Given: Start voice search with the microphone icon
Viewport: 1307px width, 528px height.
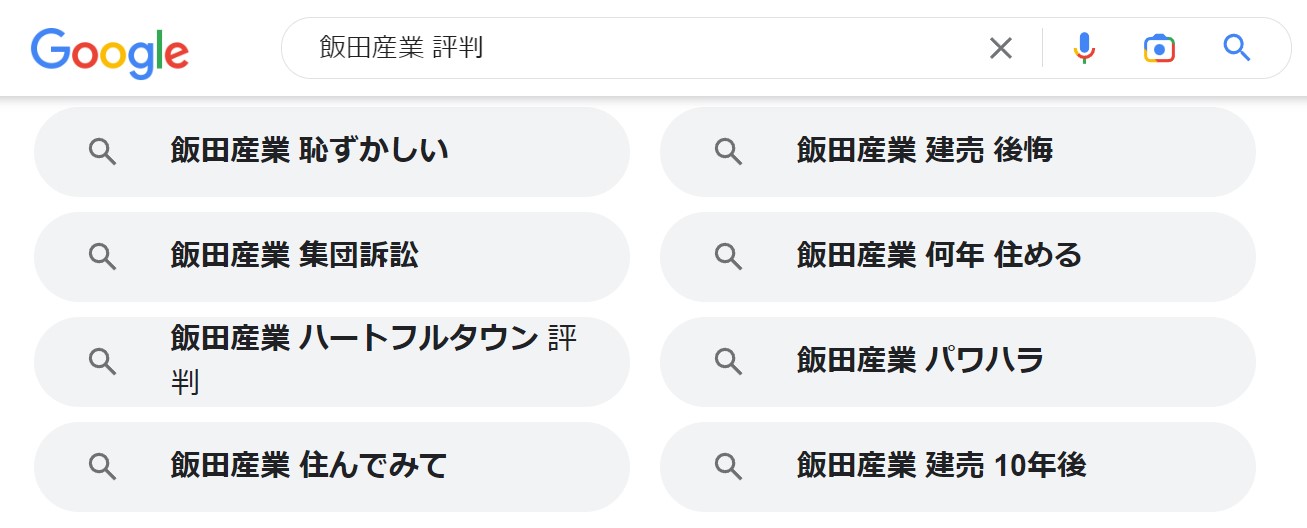Looking at the screenshot, I should pyautogui.click(x=1084, y=48).
